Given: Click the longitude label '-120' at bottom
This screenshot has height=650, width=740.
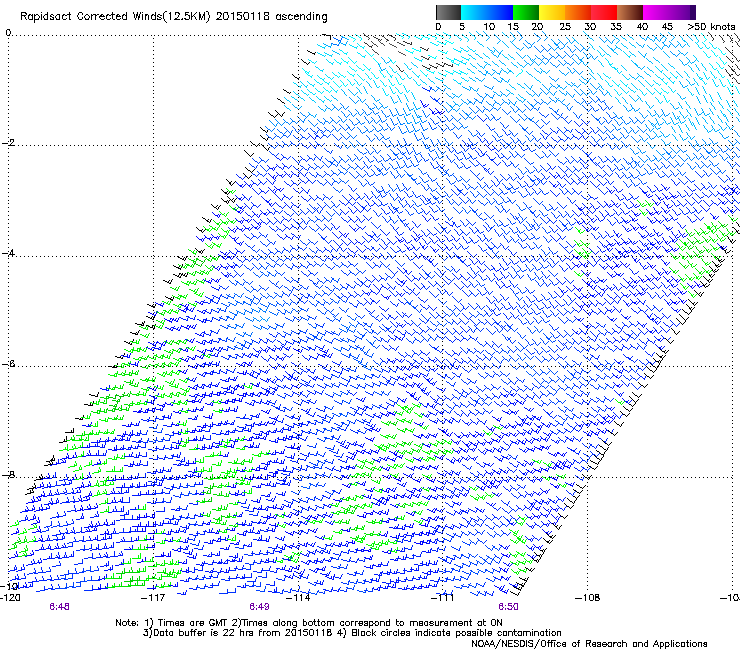Looking at the screenshot, I should 10,597.
